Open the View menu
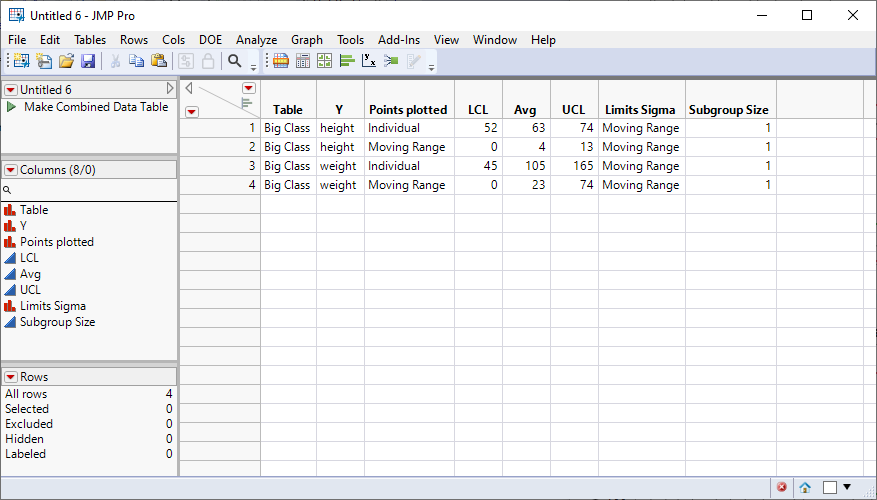877x500 pixels. point(446,40)
